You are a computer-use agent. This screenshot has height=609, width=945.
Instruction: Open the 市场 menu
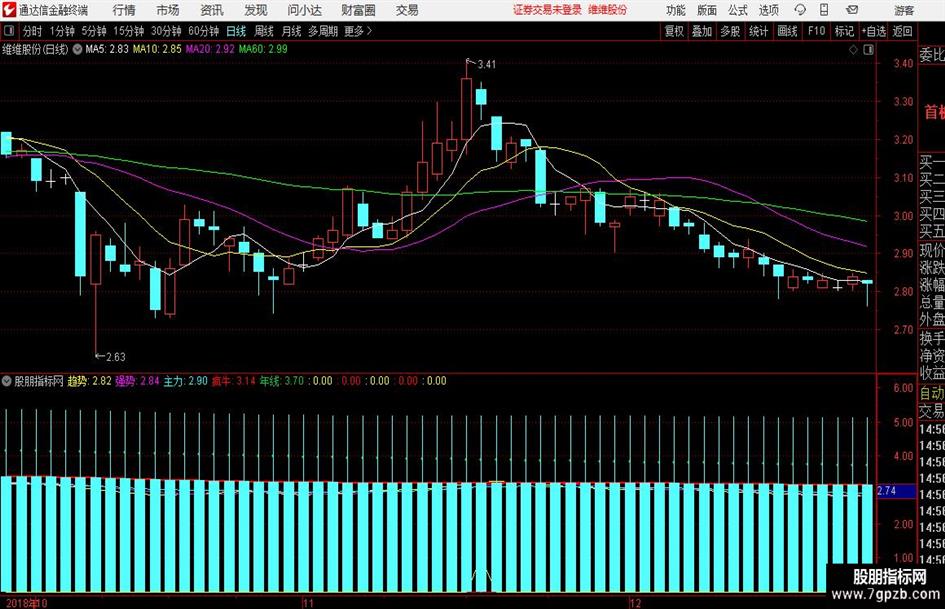coord(168,10)
